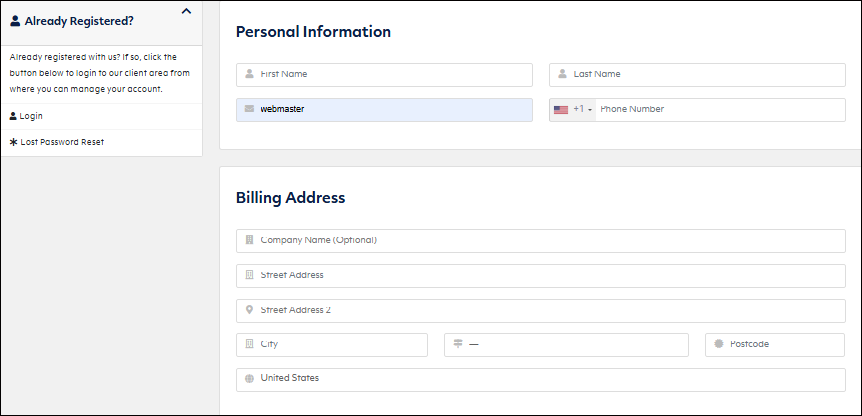
Task: Click the Billing Address heading
Action: (x=290, y=198)
